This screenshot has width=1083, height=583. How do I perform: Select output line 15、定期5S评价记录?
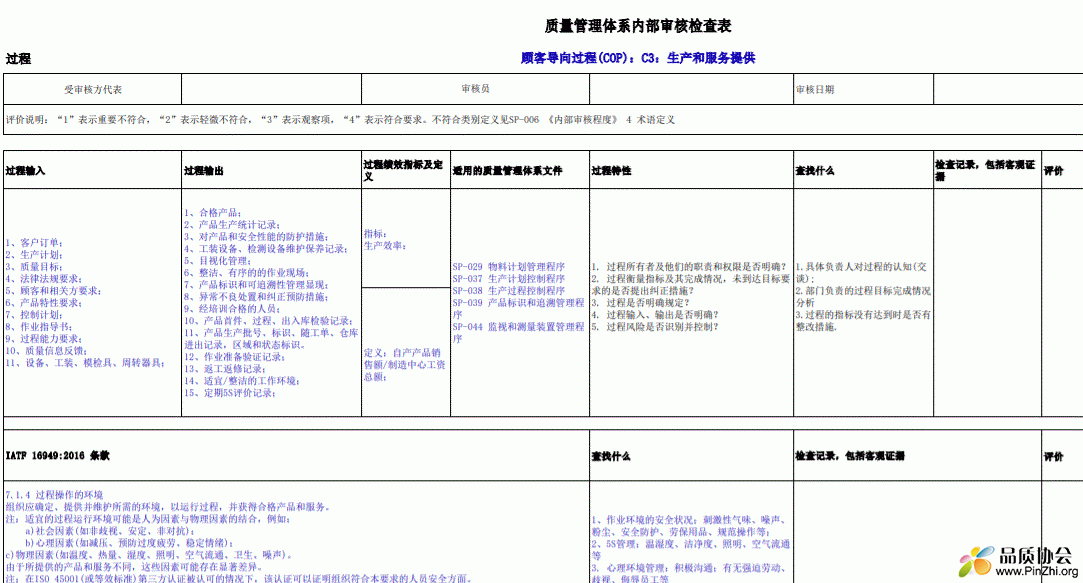[229, 393]
